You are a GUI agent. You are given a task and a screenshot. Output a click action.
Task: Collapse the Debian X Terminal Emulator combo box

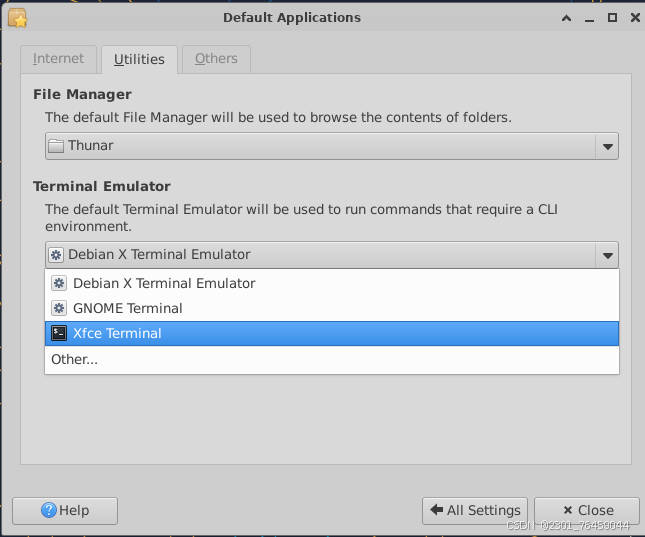click(x=332, y=255)
